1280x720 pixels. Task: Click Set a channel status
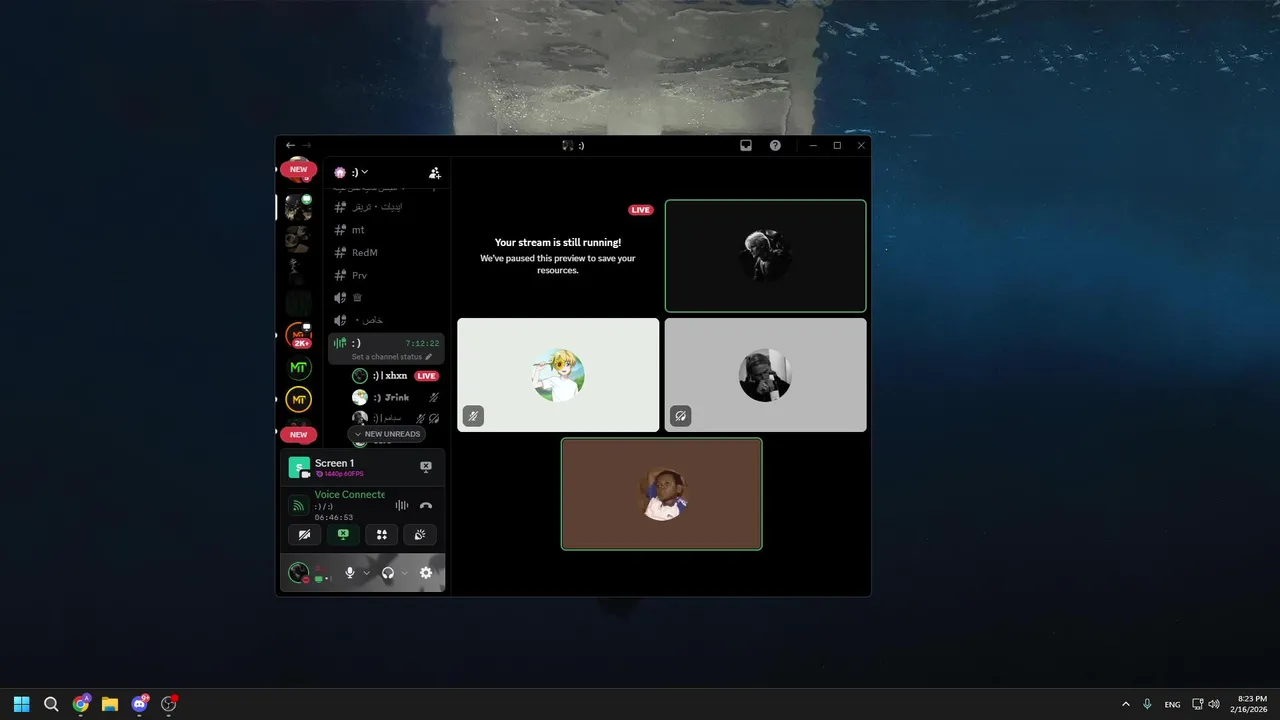click(392, 357)
